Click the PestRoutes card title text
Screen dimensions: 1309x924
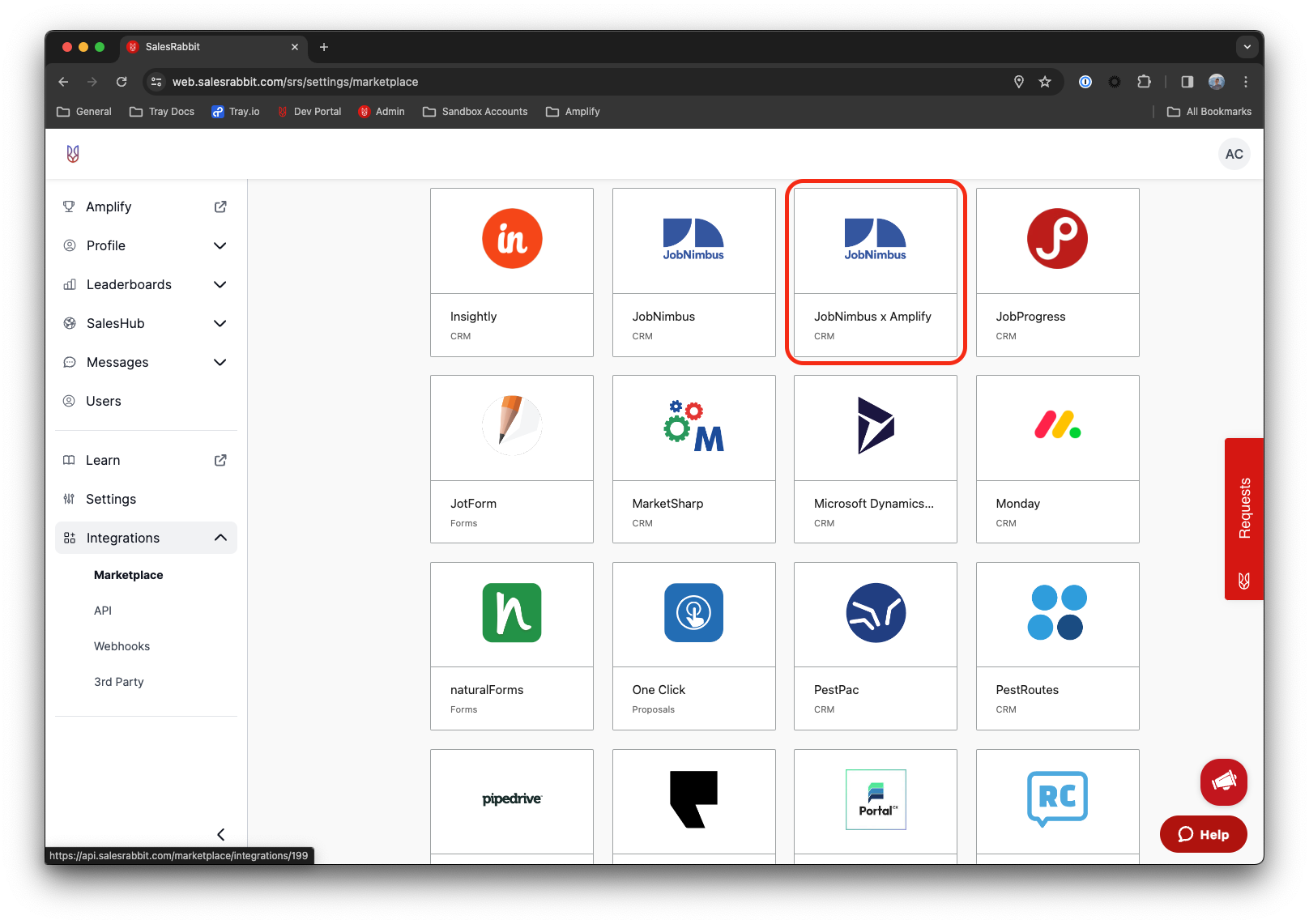(x=1027, y=690)
